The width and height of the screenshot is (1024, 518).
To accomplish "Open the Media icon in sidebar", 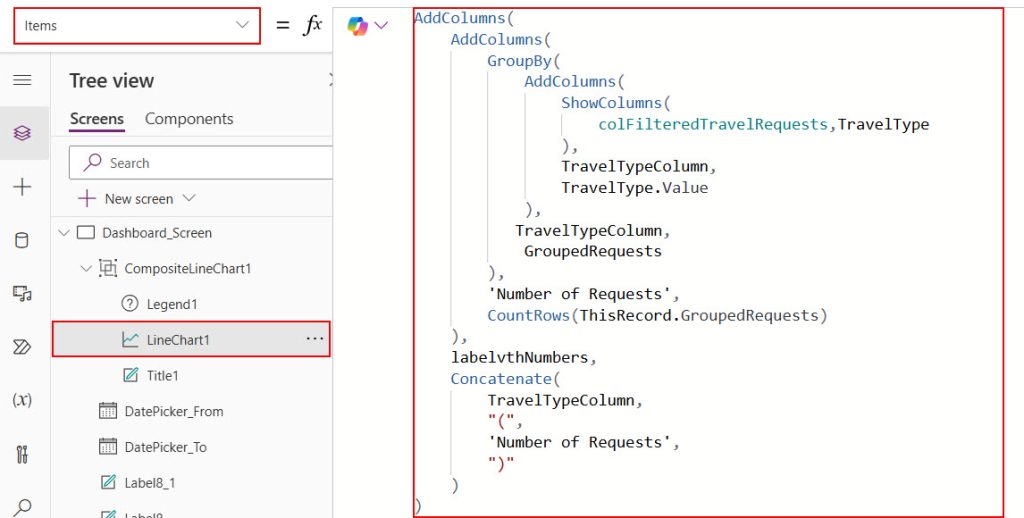I will [x=22, y=293].
